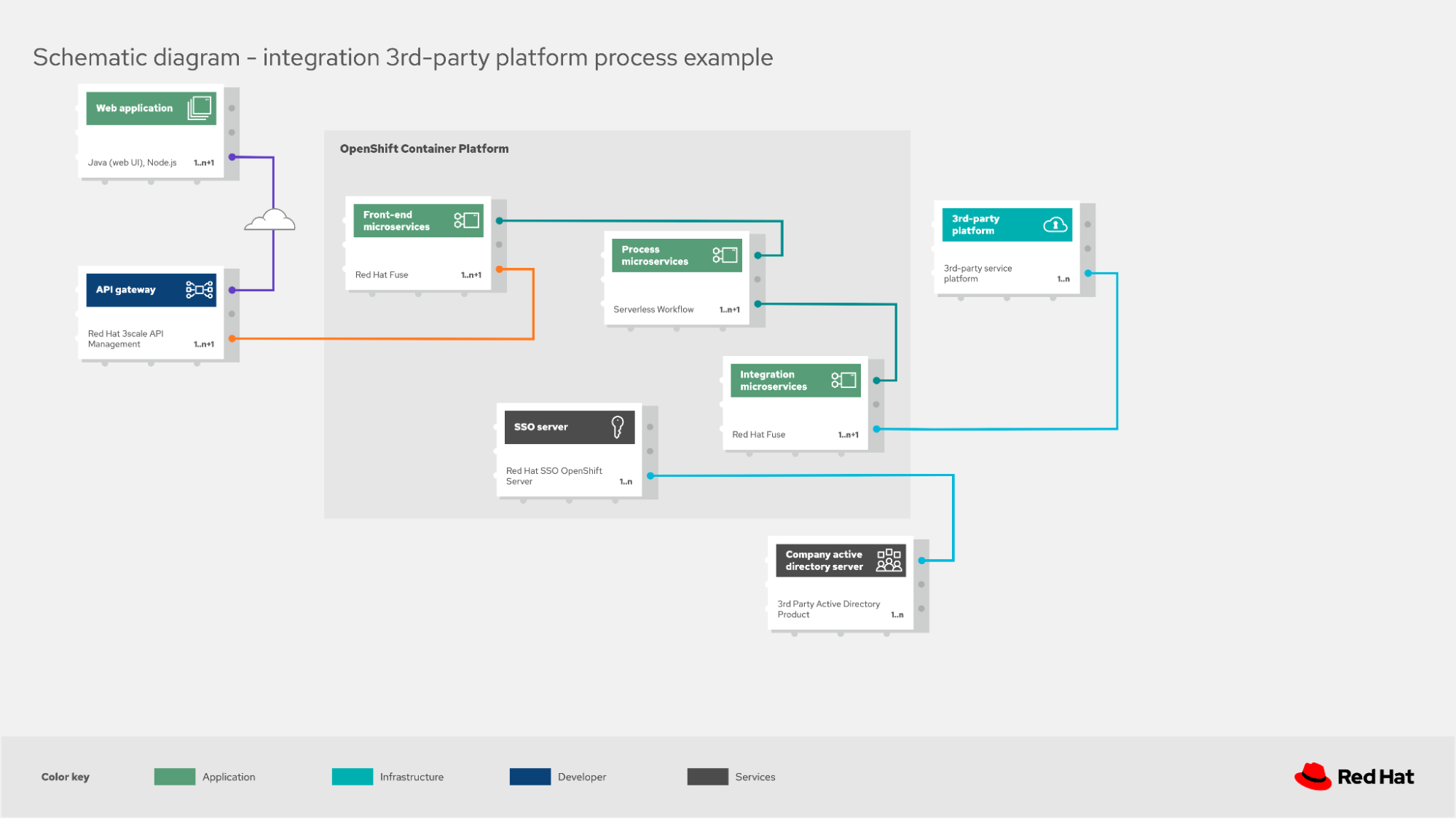Click the green Application color key swatch
The width and height of the screenshot is (1456, 819).
(175, 777)
